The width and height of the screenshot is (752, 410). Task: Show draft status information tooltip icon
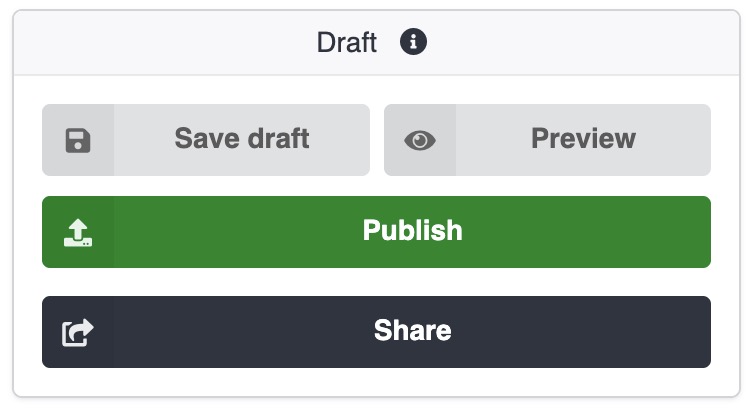413,42
